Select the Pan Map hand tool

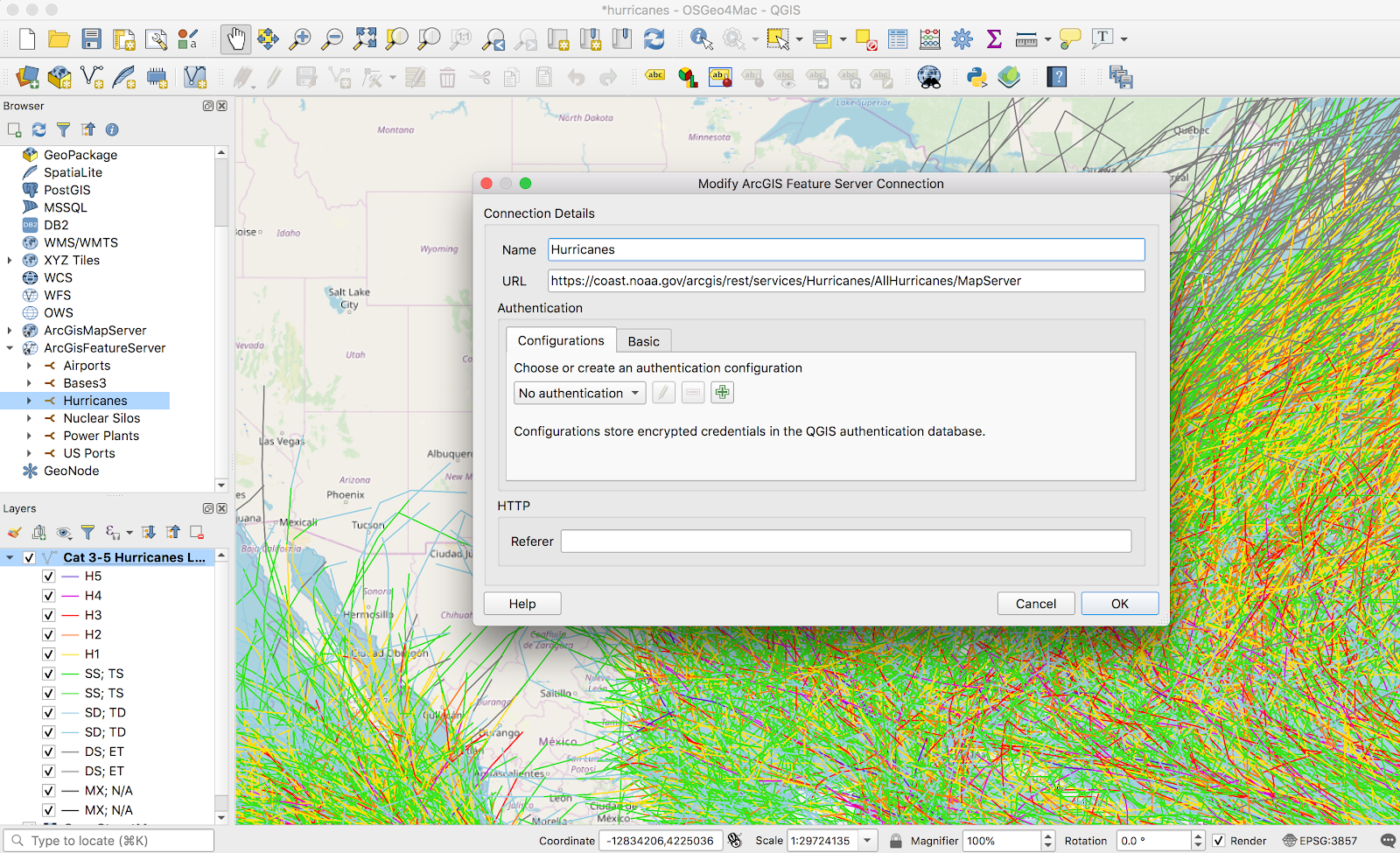pos(235,39)
